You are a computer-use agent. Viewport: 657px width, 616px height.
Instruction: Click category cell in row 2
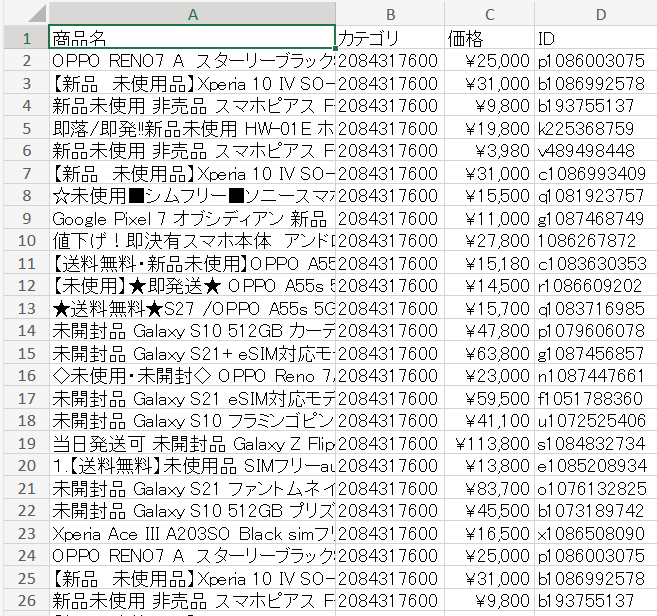390,61
